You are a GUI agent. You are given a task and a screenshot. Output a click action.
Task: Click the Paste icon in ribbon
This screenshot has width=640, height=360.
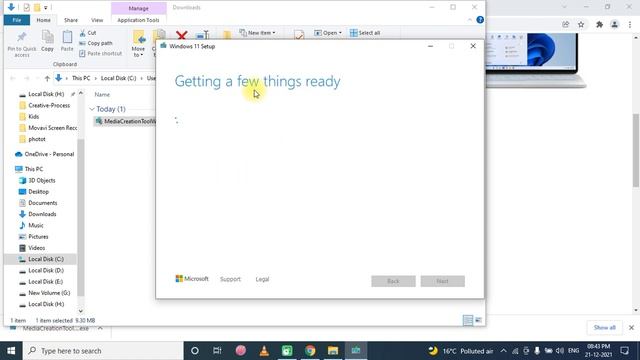pos(67,37)
